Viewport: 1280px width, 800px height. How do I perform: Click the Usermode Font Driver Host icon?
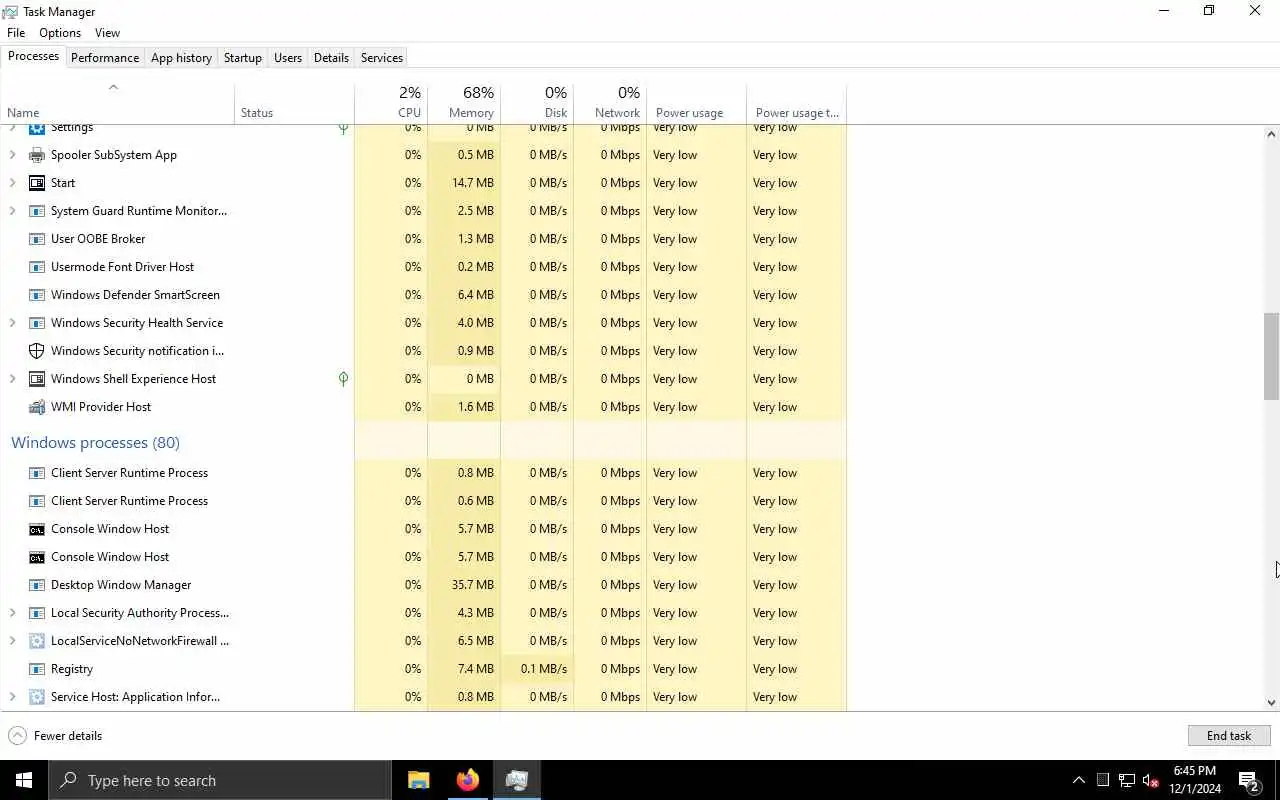tap(37, 267)
